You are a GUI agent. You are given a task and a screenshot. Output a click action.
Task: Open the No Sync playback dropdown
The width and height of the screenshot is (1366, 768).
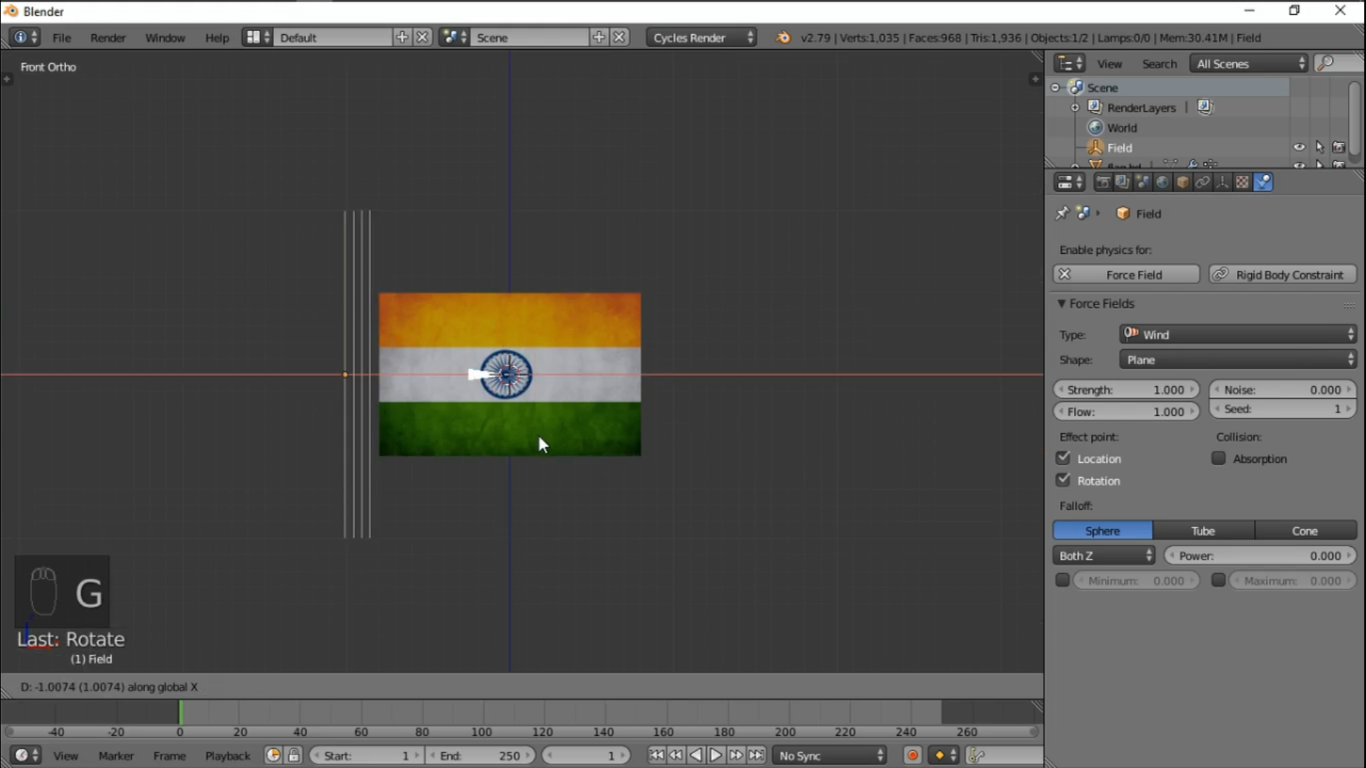point(830,755)
